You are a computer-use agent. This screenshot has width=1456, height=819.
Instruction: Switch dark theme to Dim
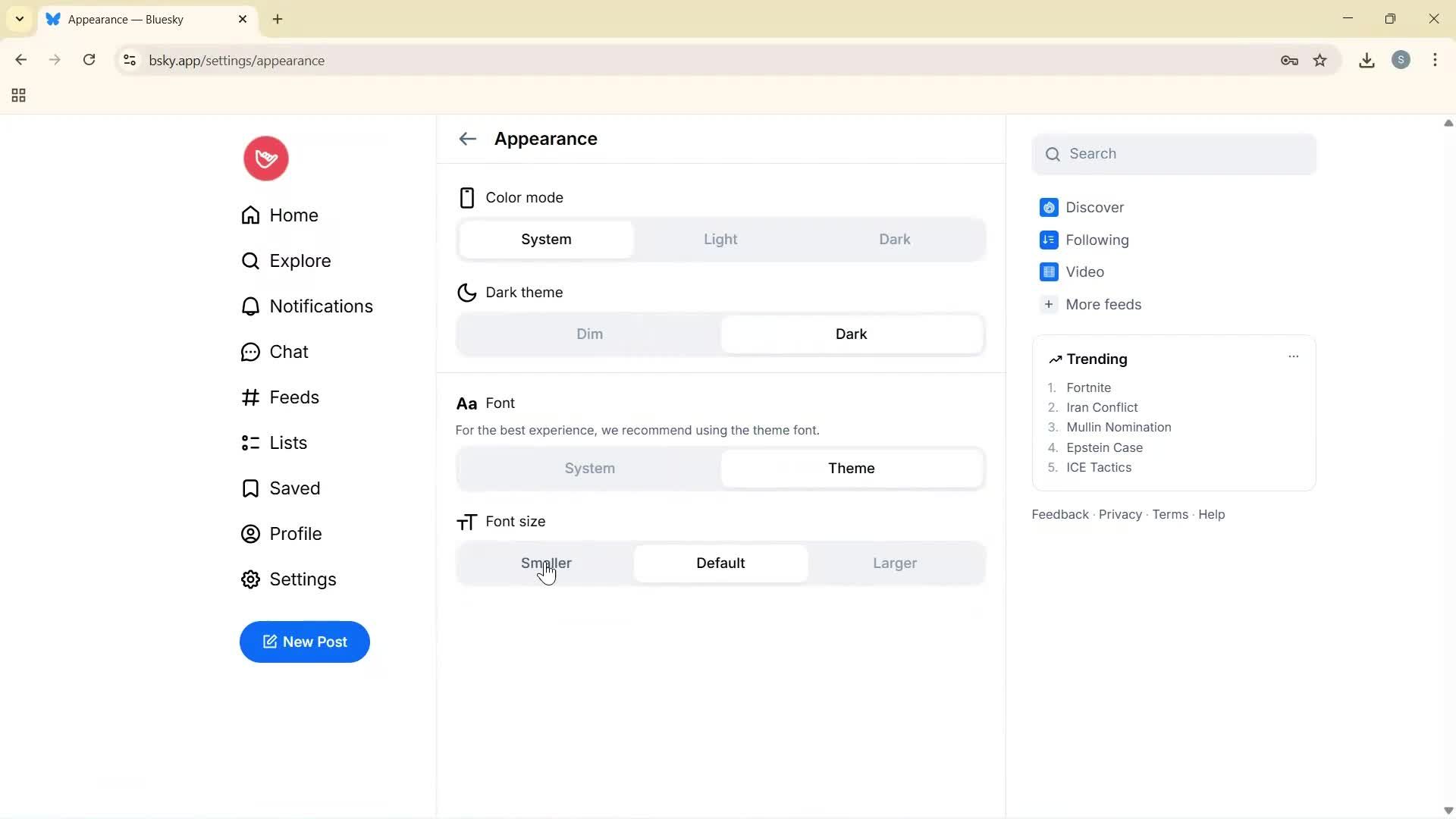click(589, 334)
